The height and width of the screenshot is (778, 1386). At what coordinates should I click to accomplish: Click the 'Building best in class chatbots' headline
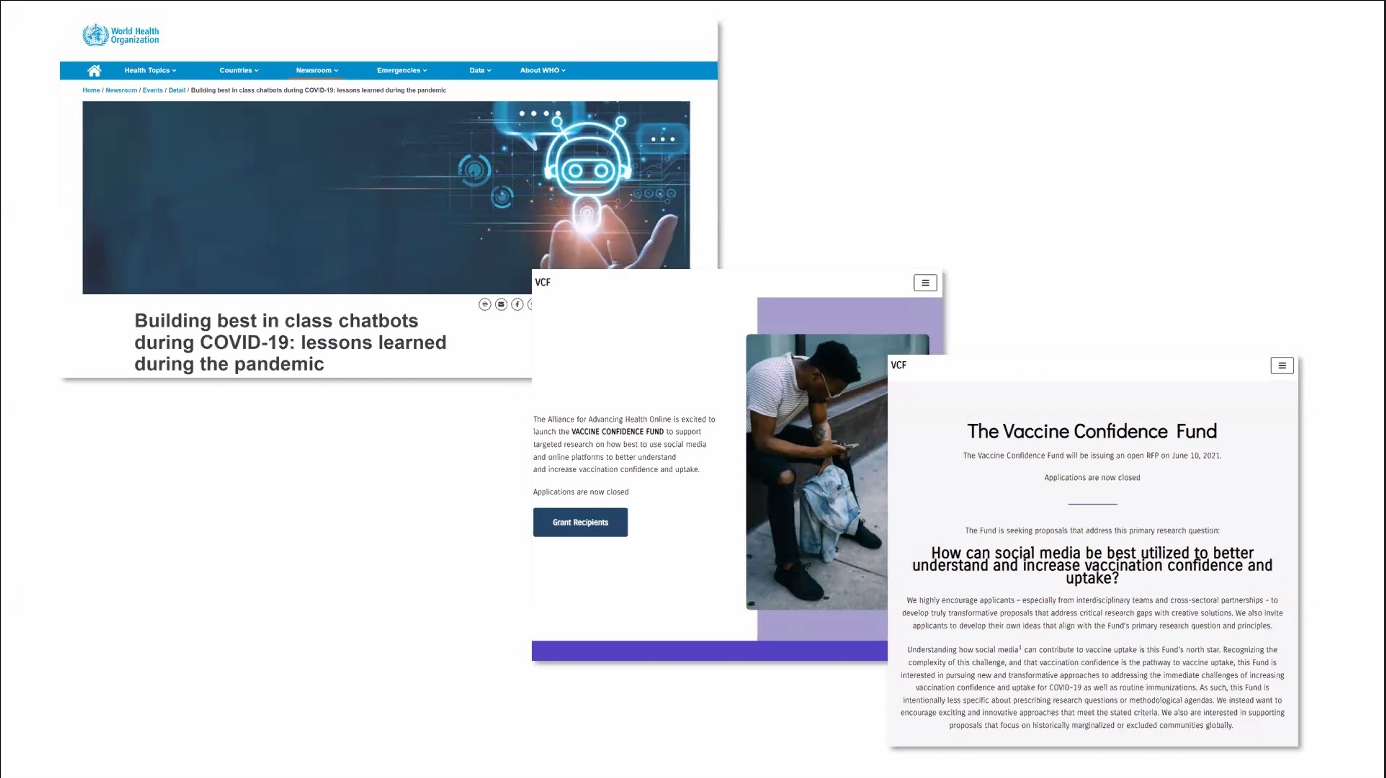(291, 342)
